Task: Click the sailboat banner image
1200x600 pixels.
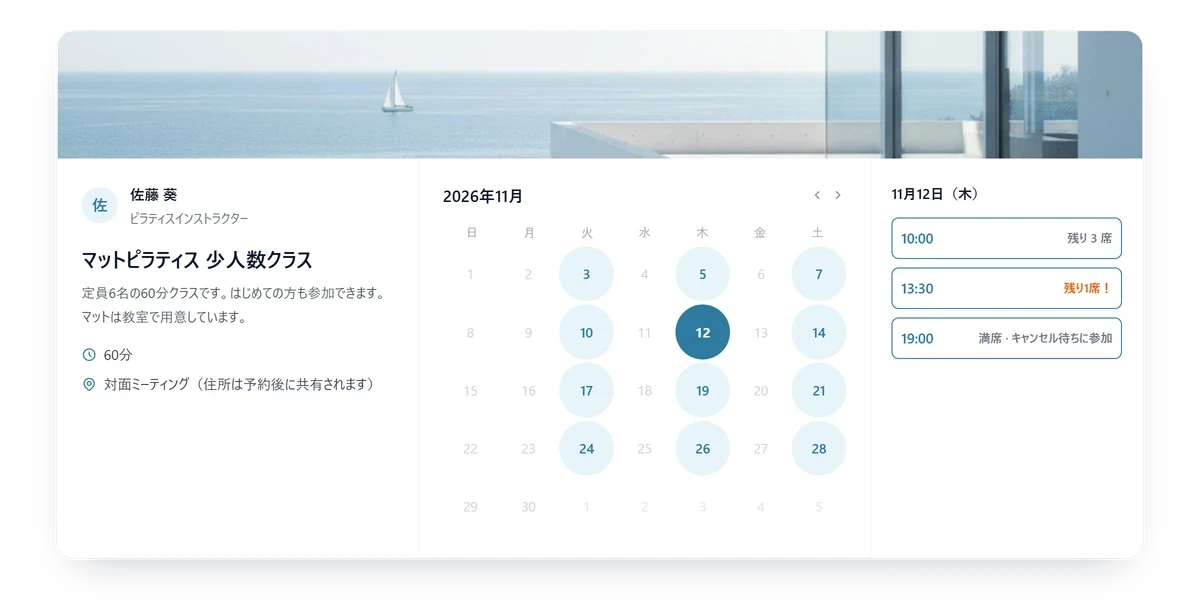Action: (600, 94)
